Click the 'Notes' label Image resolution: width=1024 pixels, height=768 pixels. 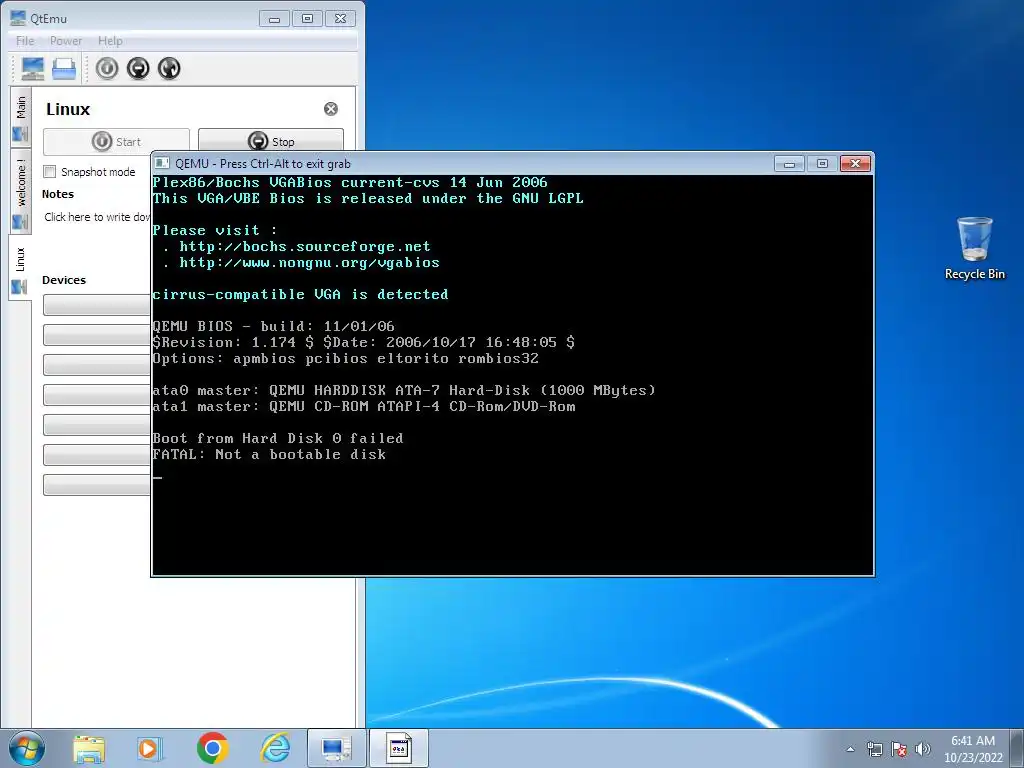(58, 194)
